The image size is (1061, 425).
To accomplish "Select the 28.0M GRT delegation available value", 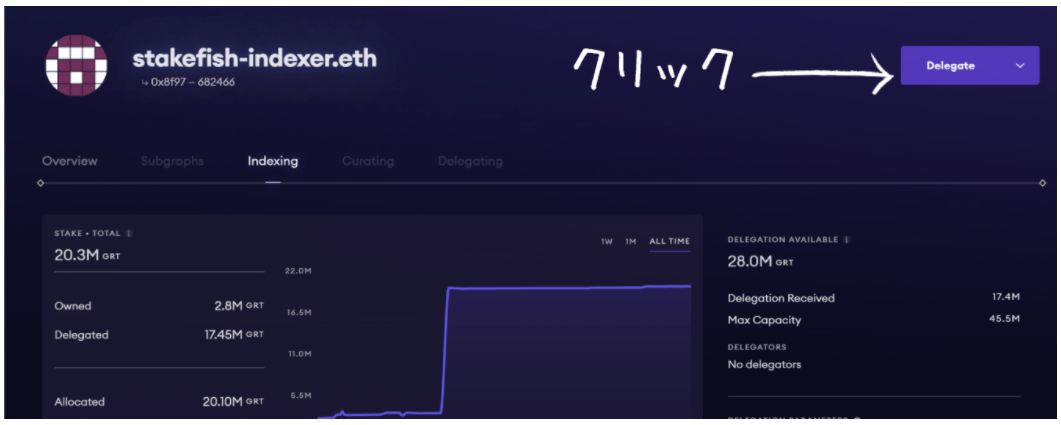I will (x=761, y=262).
